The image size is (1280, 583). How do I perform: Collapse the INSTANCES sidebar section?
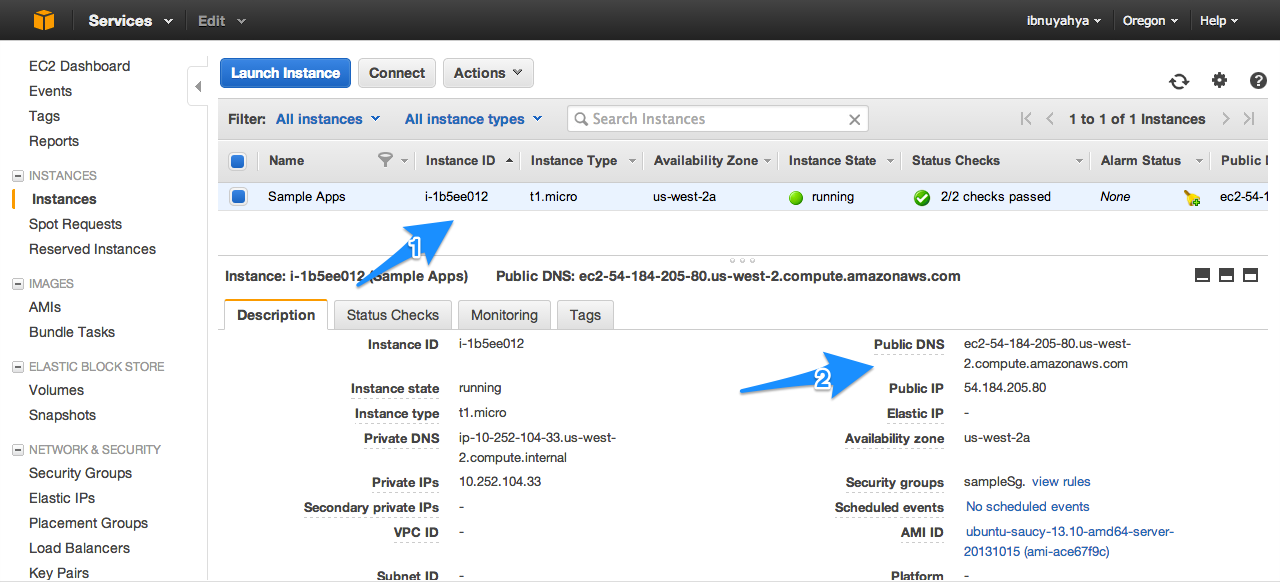tap(17, 176)
